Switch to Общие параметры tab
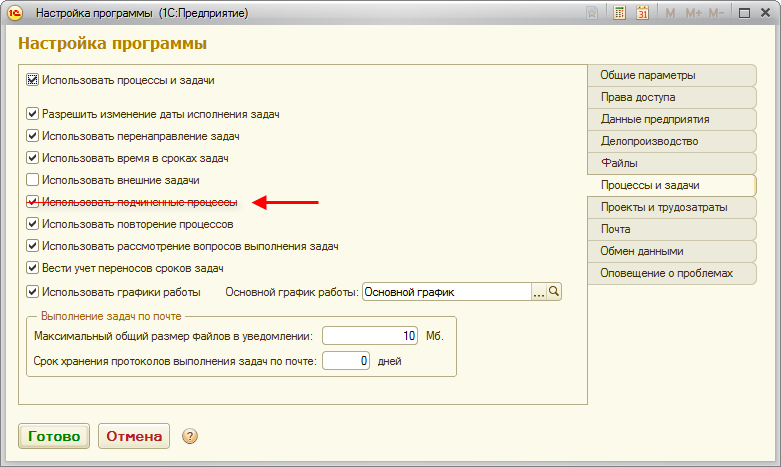Viewport: 781px width, 467px height. (x=672, y=75)
